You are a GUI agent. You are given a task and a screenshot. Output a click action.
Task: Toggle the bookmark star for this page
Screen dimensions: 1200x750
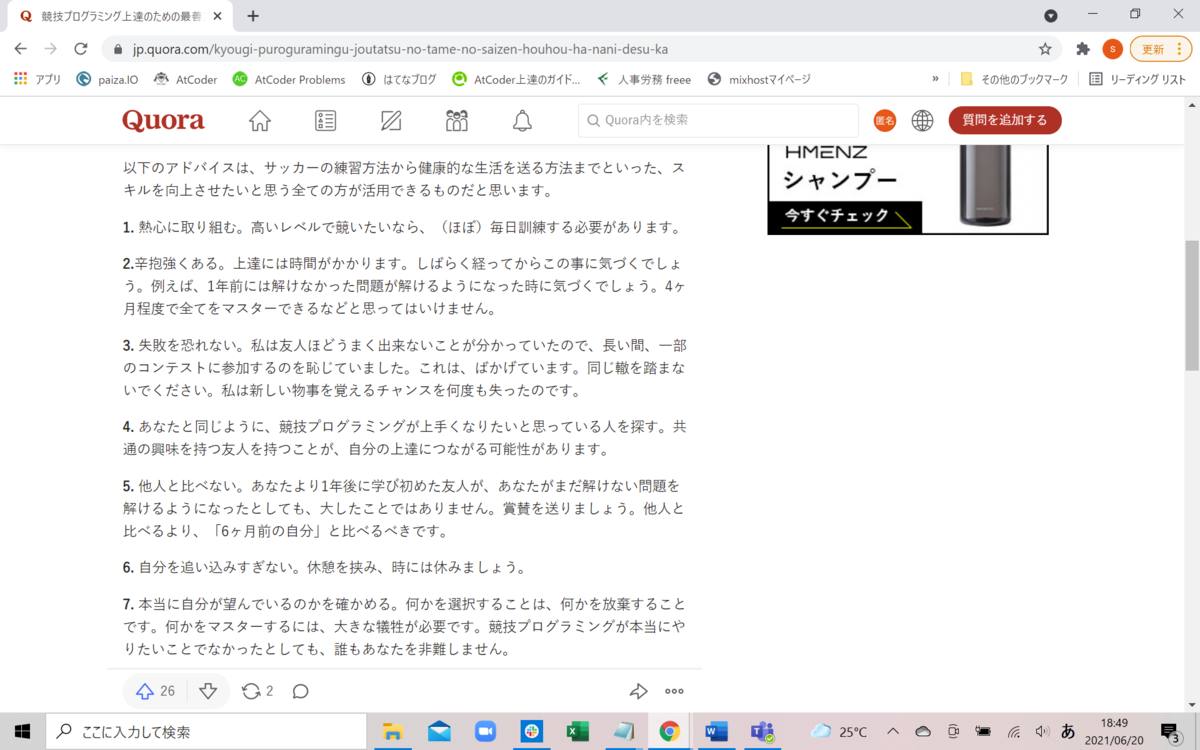[x=1044, y=48]
